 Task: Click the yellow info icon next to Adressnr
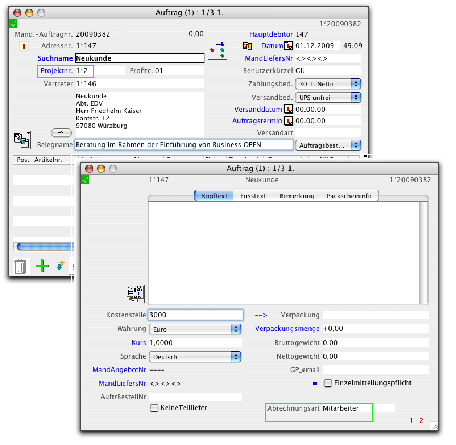(x=24, y=46)
